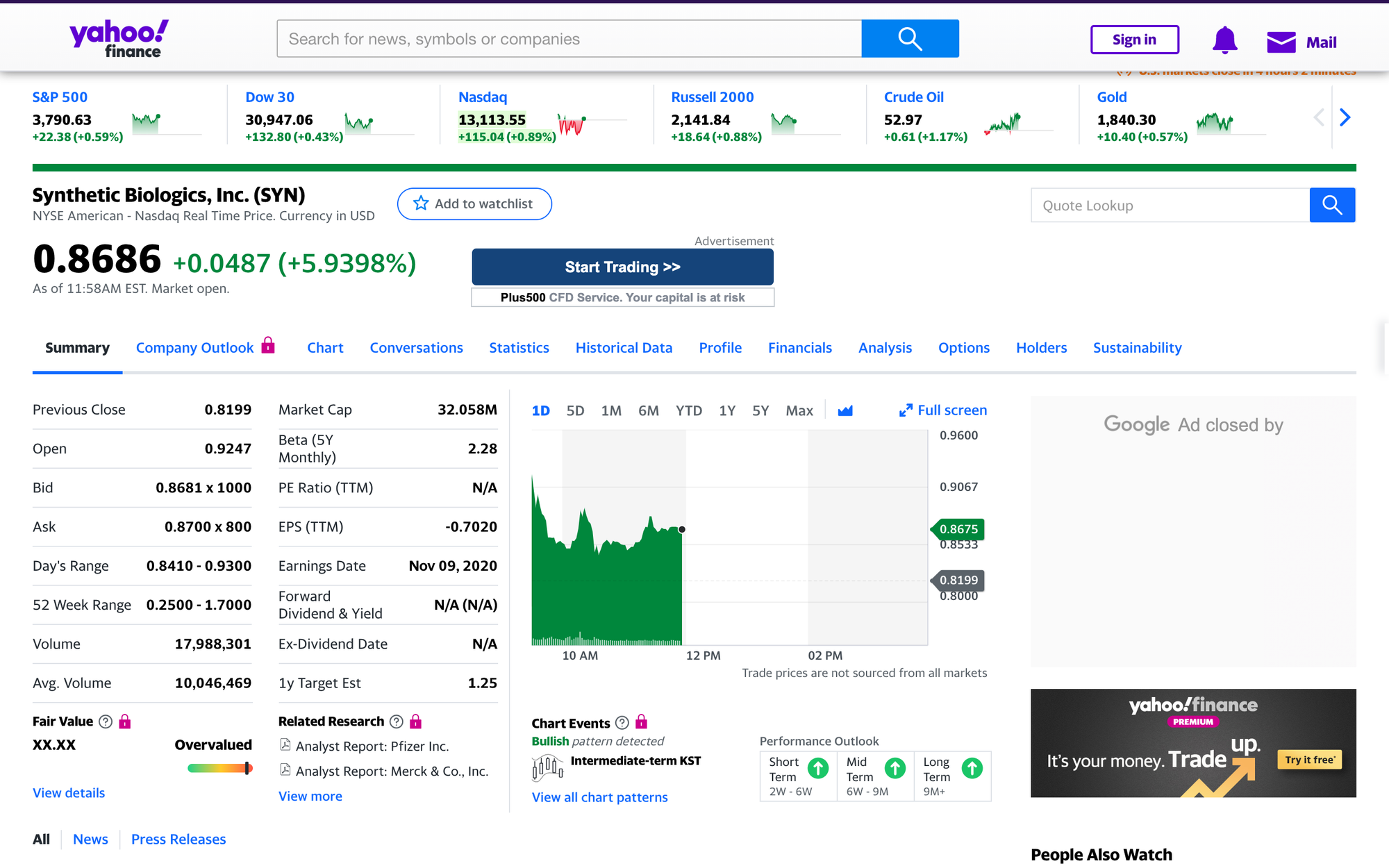1389x868 pixels.
Task: Select the 5D chart range
Action: (575, 410)
